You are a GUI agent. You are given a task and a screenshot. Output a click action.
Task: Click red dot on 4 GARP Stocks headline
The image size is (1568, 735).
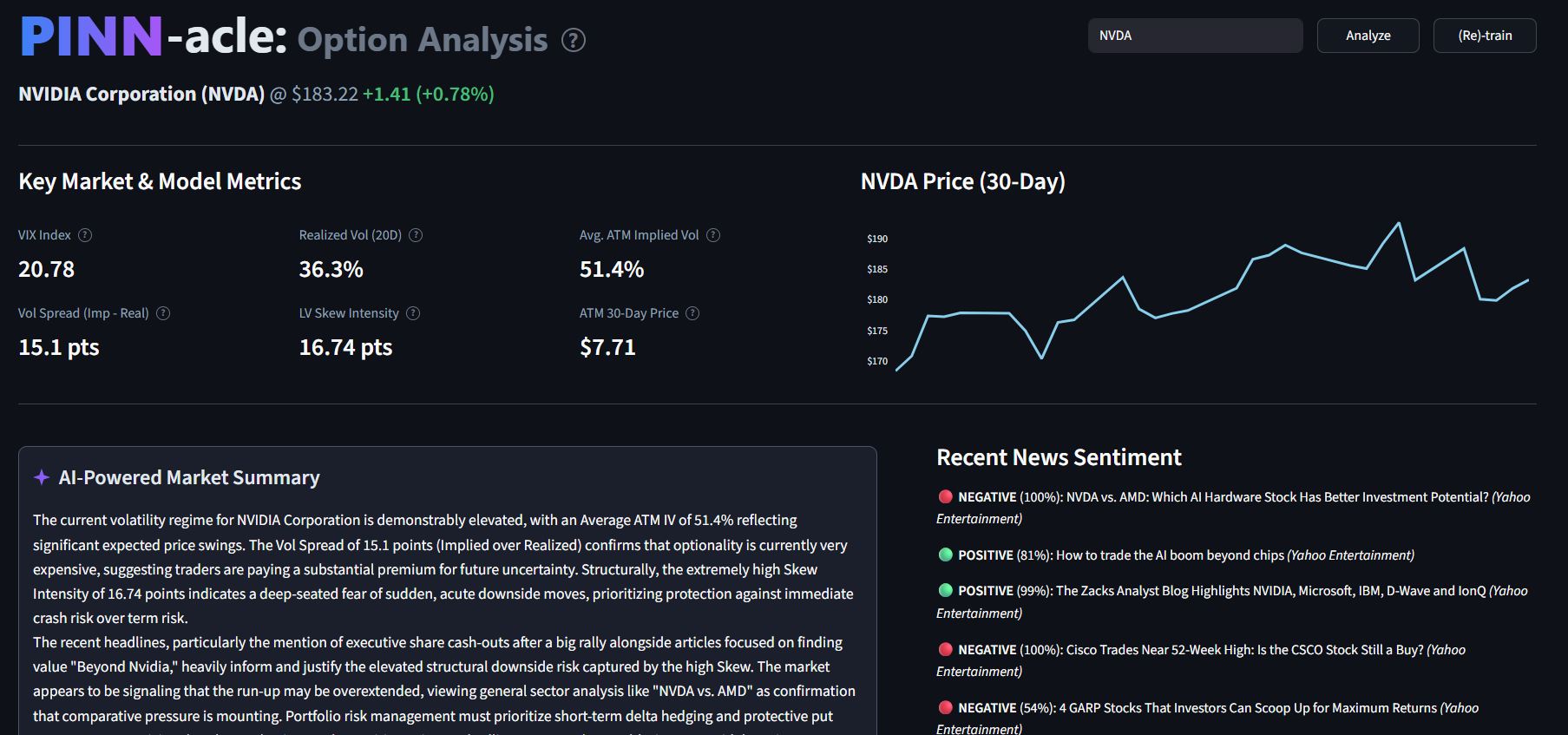pos(946,707)
